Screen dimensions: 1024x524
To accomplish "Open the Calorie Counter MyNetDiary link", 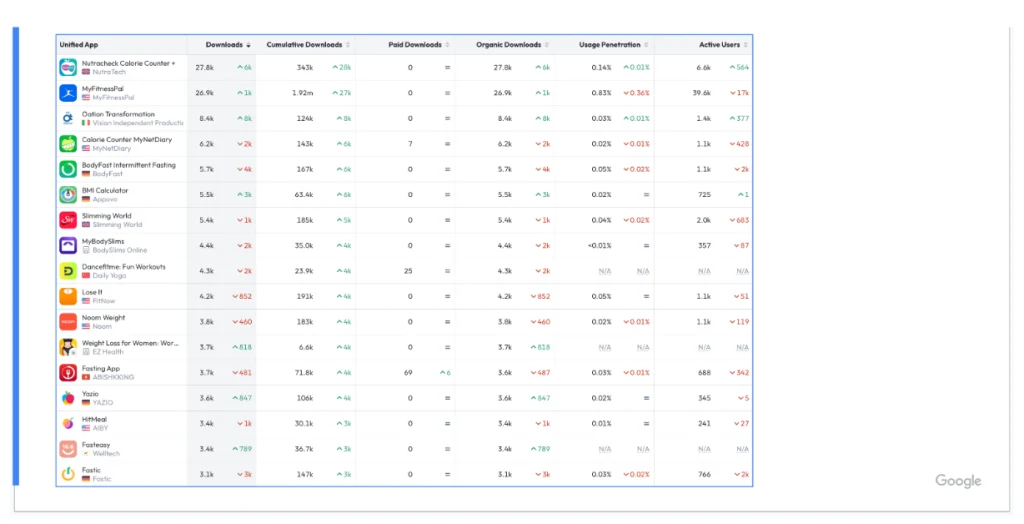I will click(126, 140).
